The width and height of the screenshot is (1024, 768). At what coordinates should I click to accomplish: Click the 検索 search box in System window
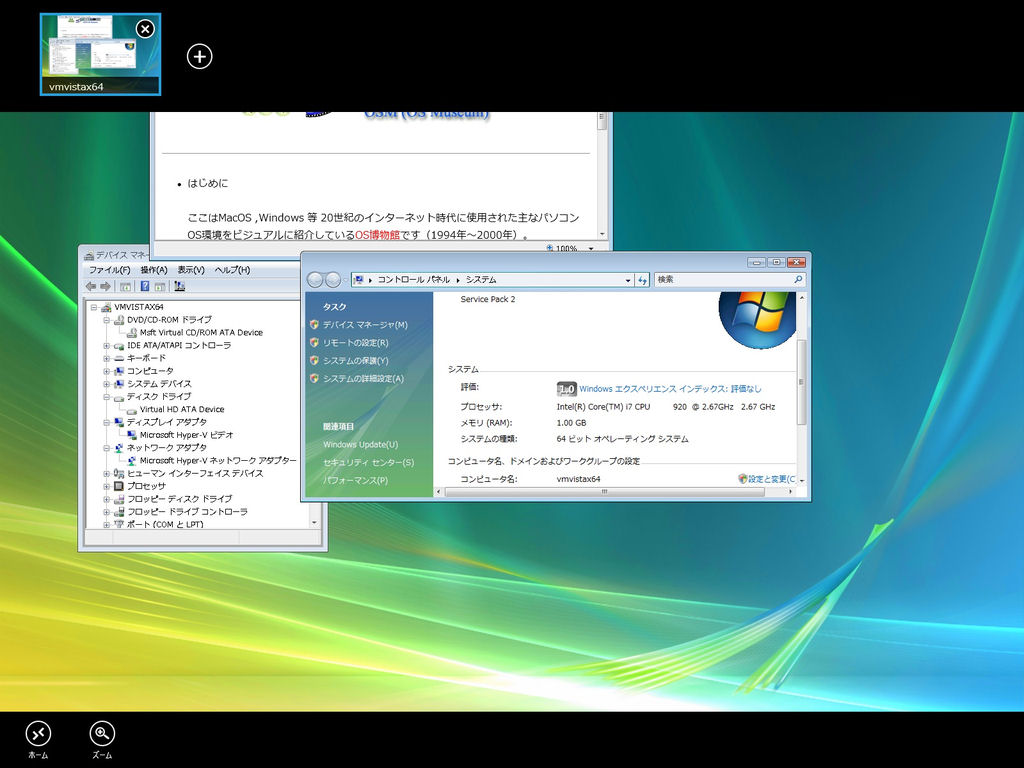(x=729, y=280)
